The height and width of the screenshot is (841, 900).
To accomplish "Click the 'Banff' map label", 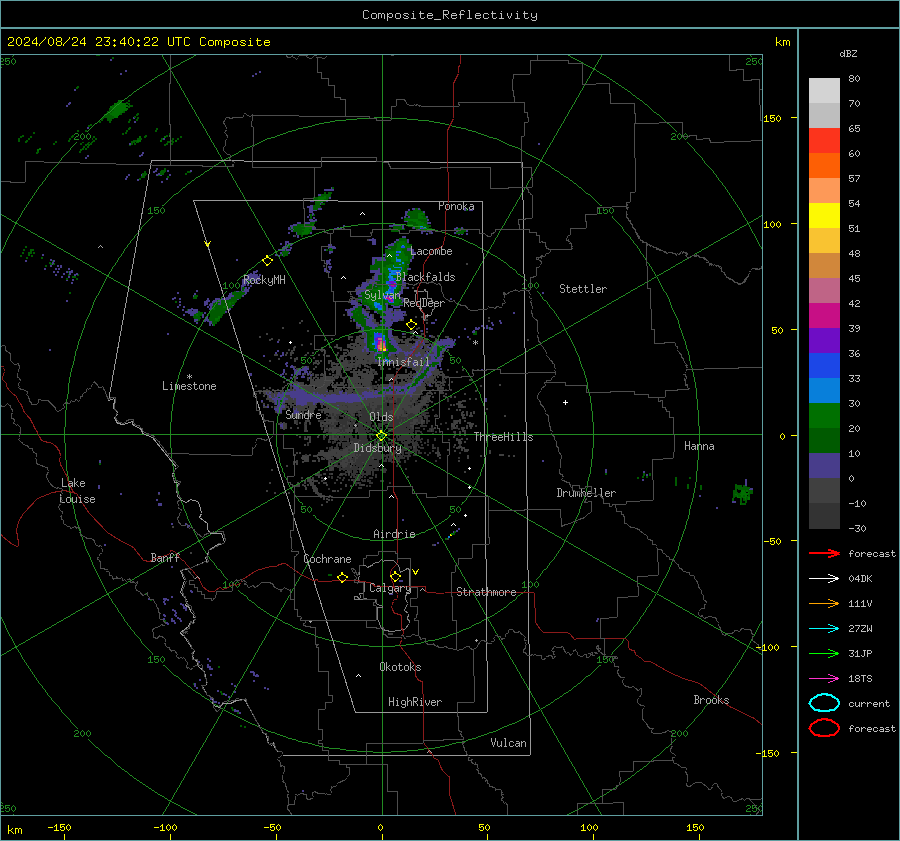I will pyautogui.click(x=165, y=558).
